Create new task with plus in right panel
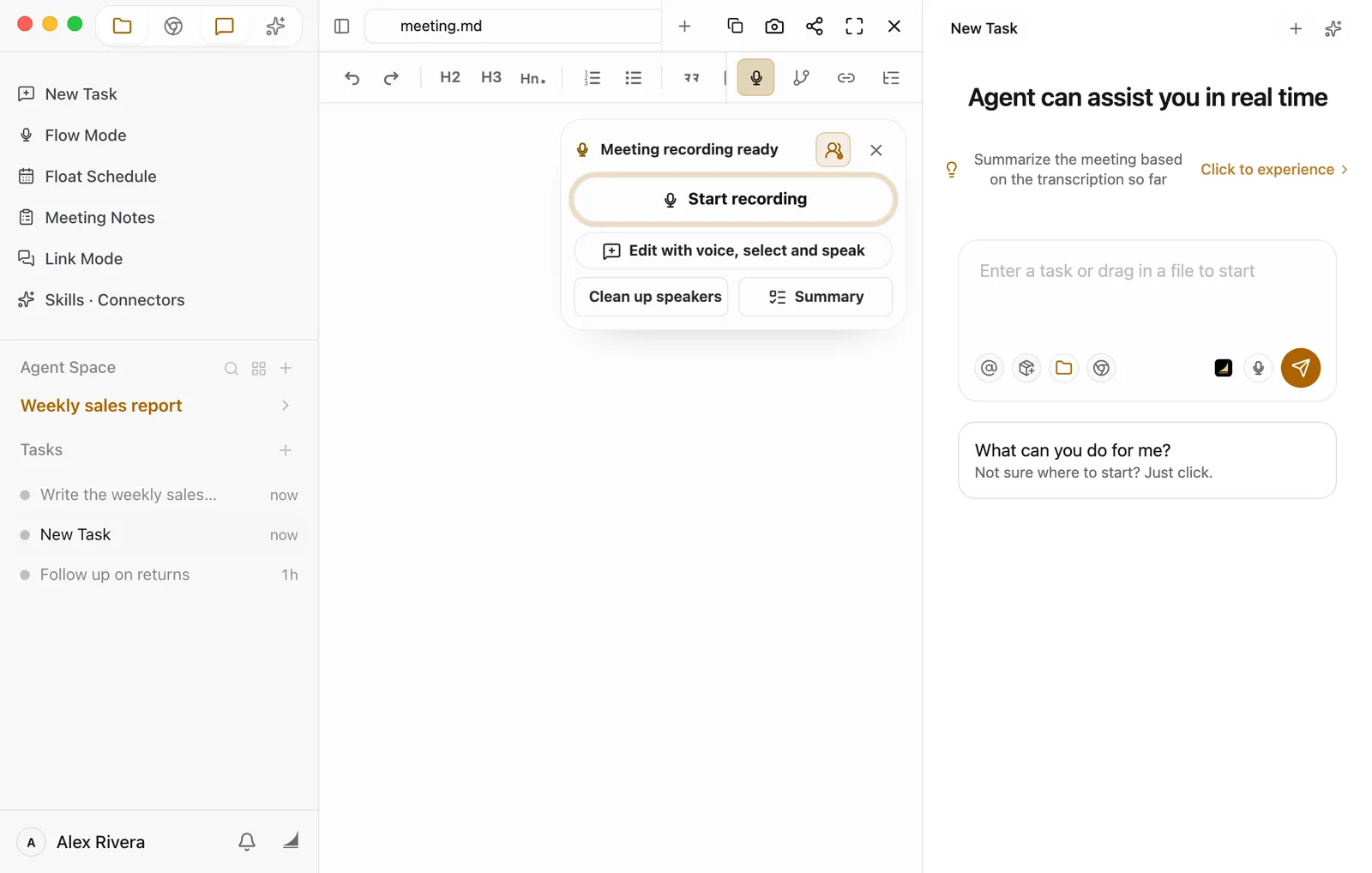This screenshot has width=1372, height=873. (x=1296, y=29)
